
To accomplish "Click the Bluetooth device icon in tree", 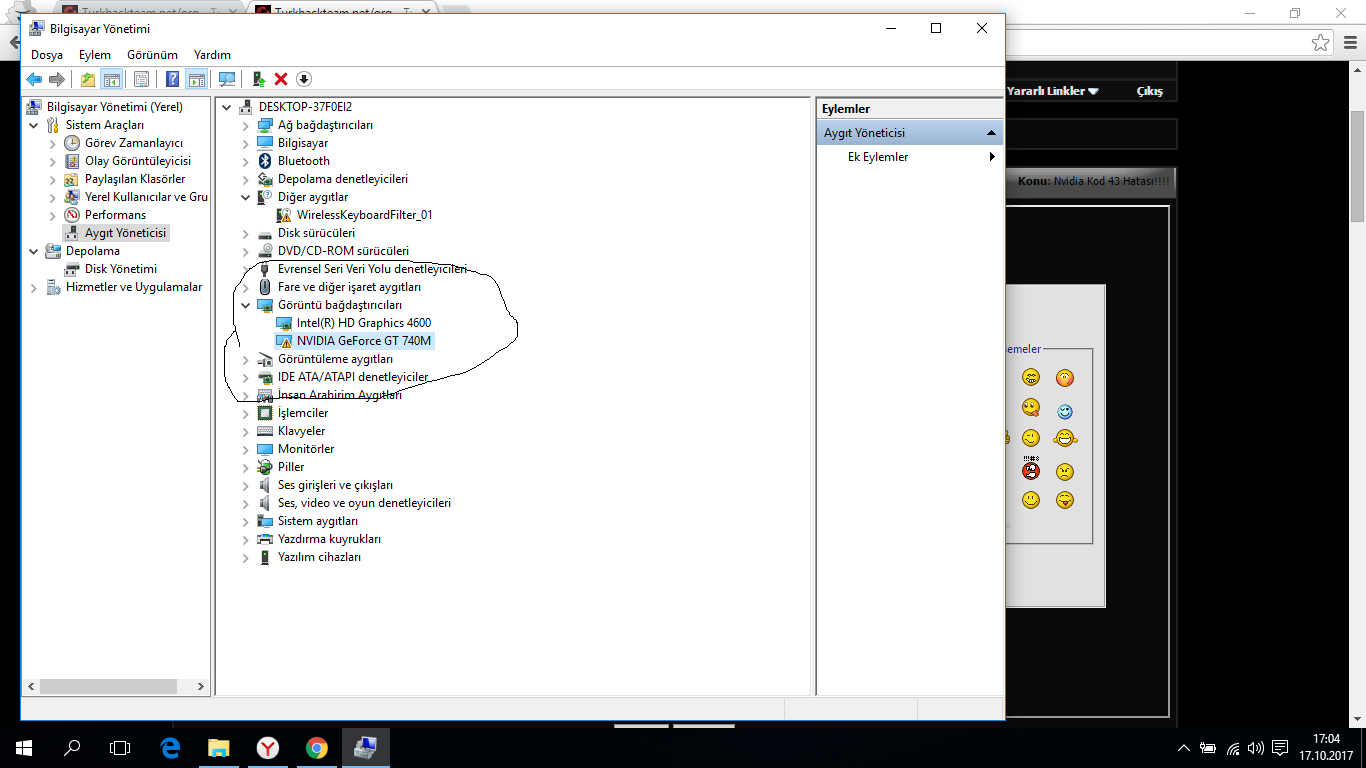I will [x=265, y=161].
